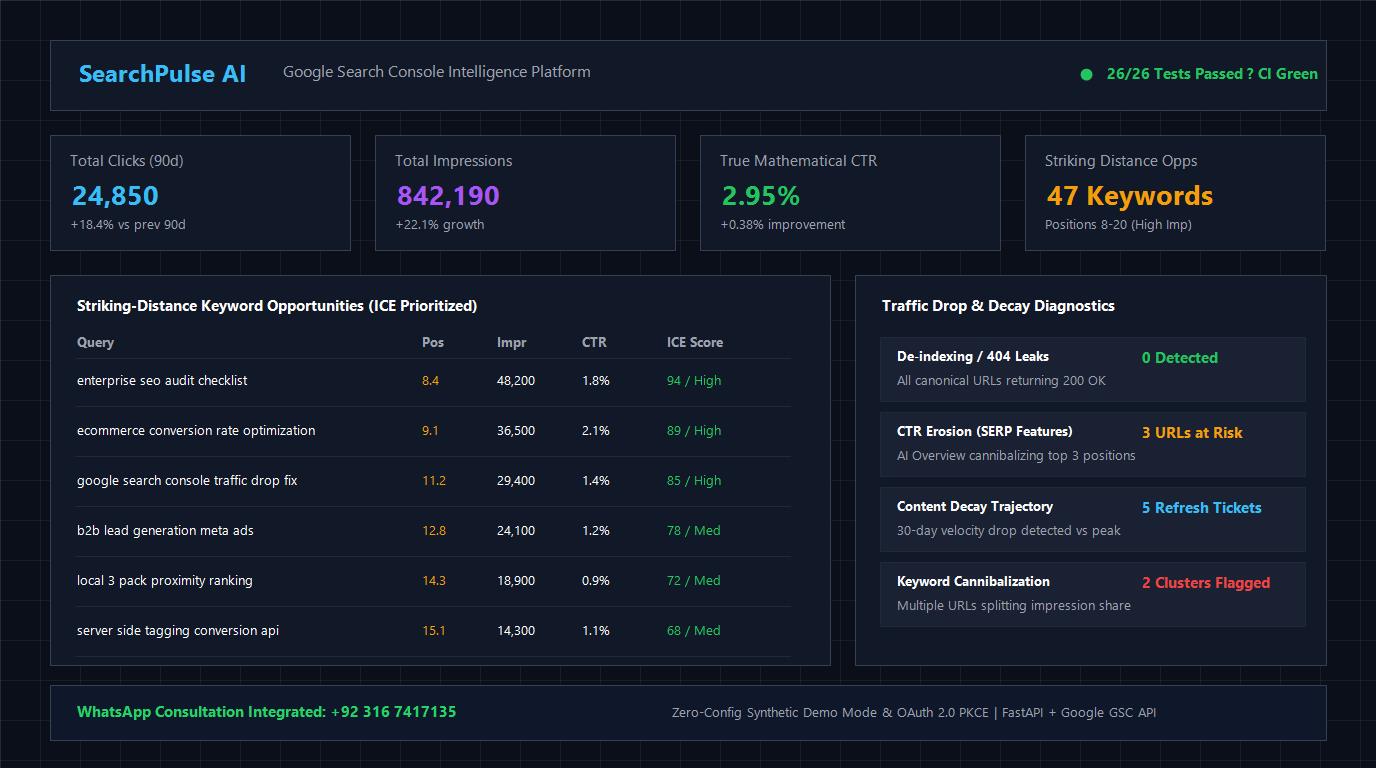This screenshot has width=1376, height=768.
Task: Click the '3 URLs at Risk' status
Action: coord(1192,433)
